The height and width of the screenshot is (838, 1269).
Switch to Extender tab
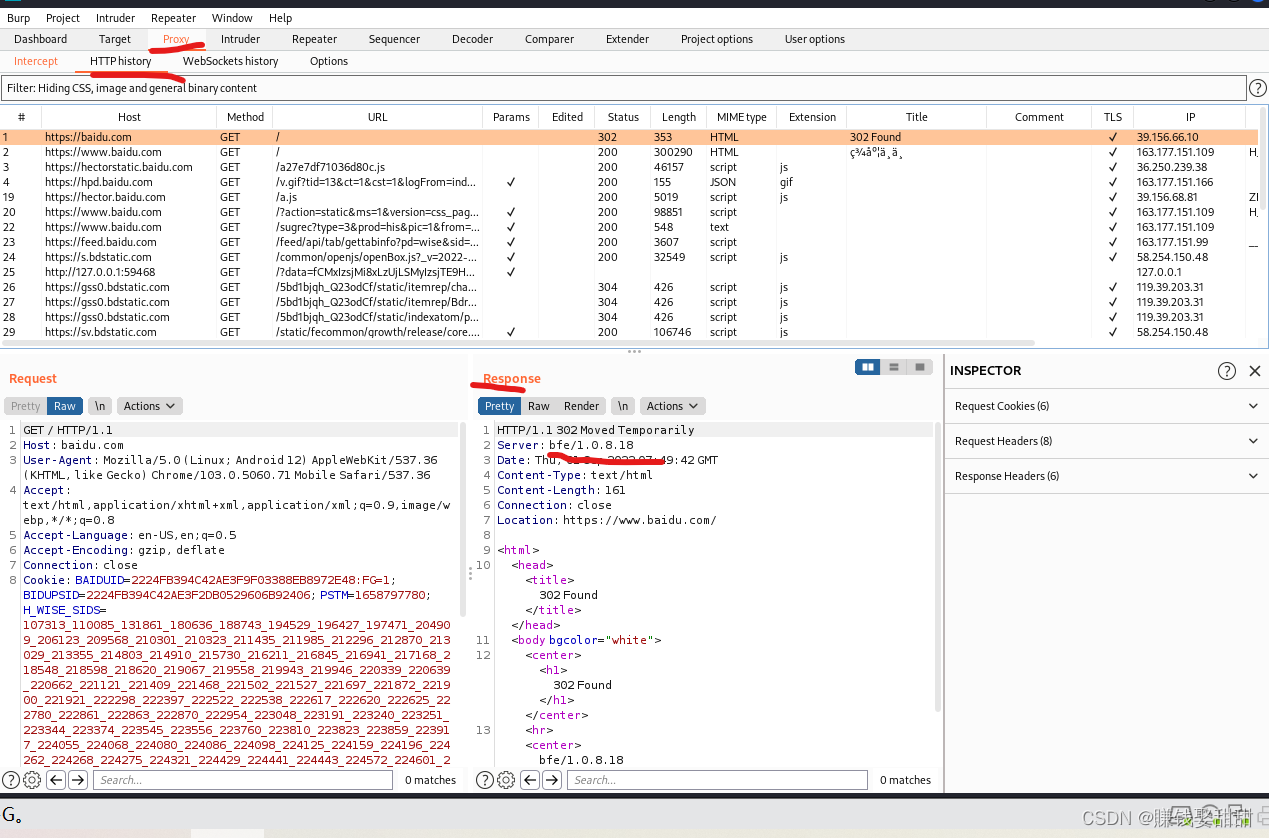pyautogui.click(x=628, y=39)
